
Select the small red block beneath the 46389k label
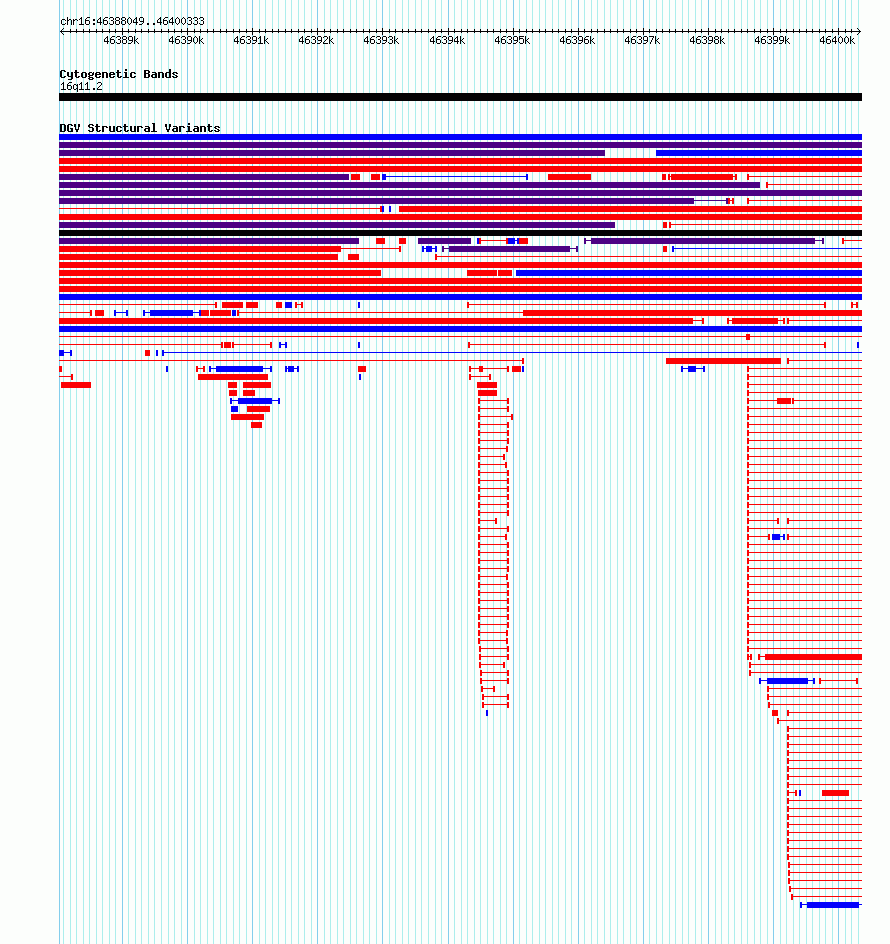pos(99,313)
